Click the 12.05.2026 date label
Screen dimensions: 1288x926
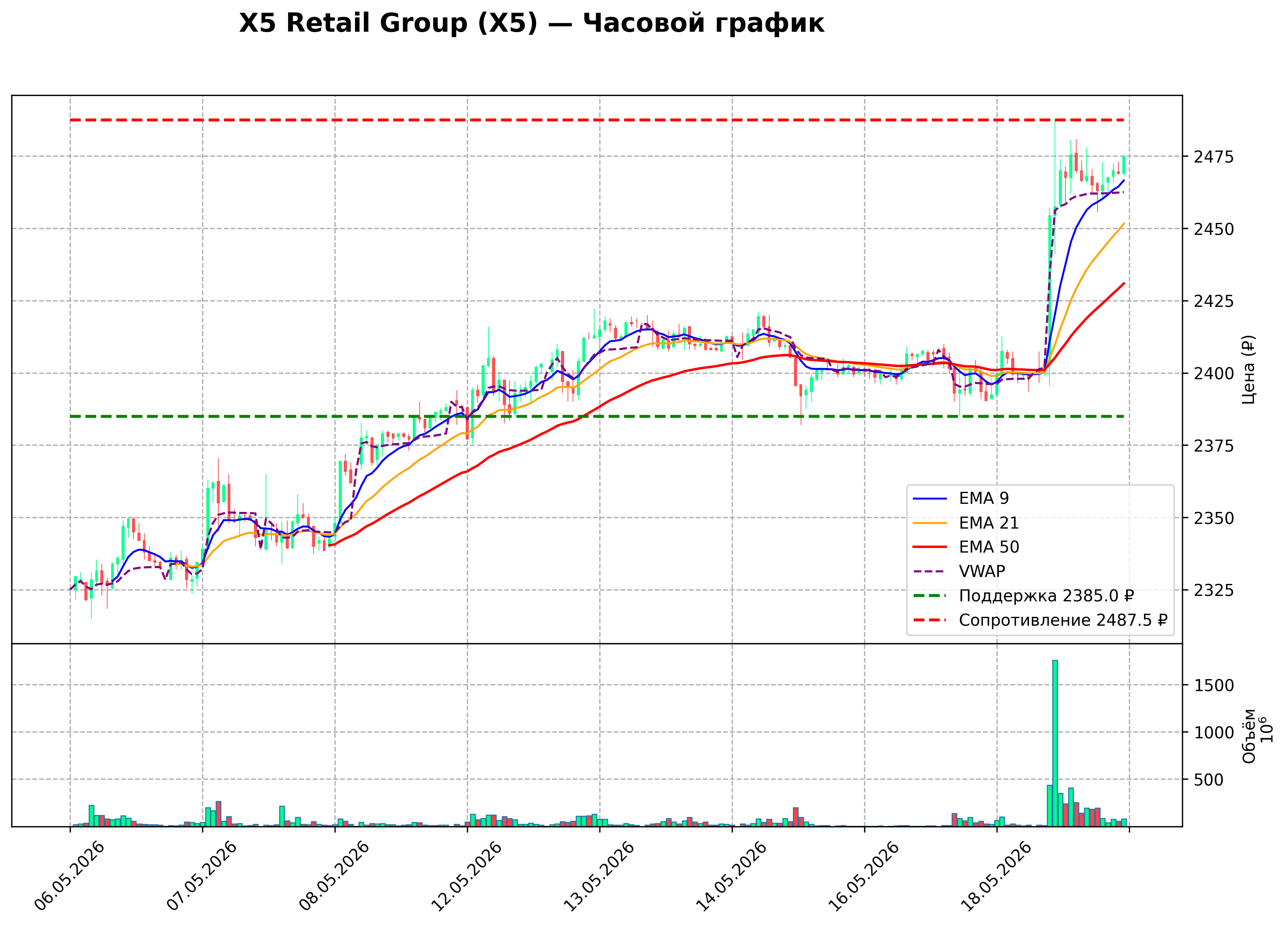point(467,876)
